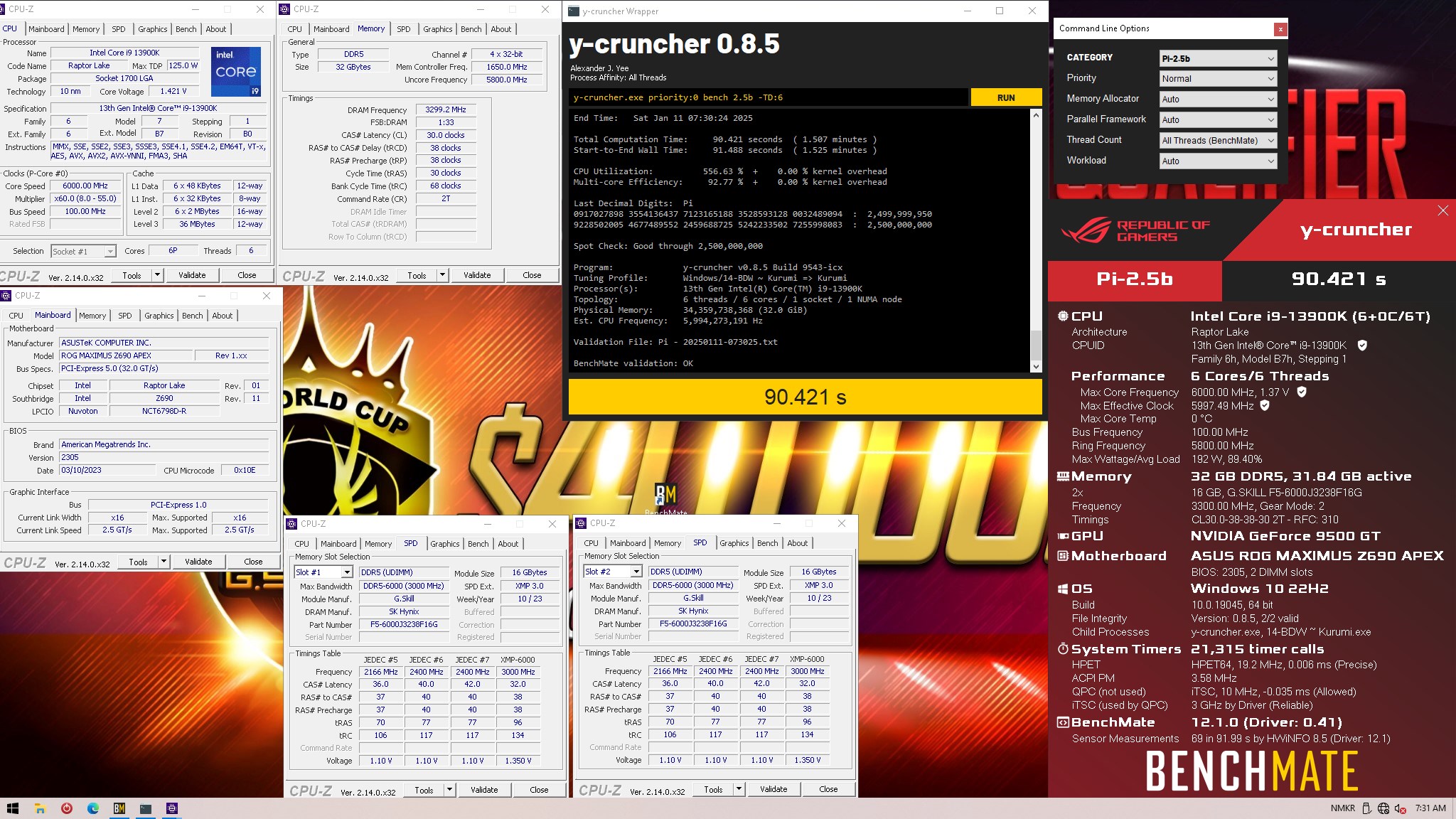Close the BenchMate result panel with the X

[x=1442, y=210]
